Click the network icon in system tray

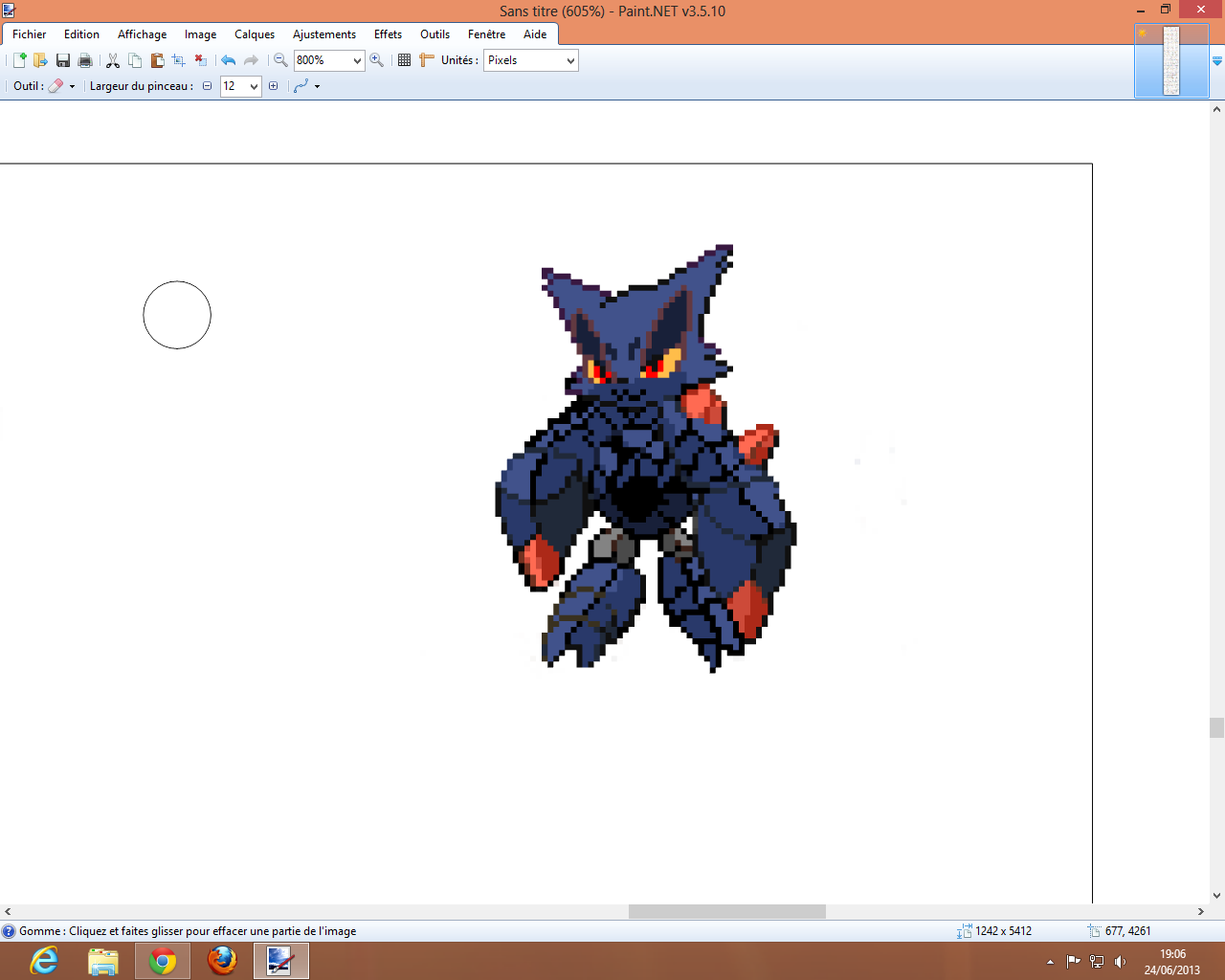1097,962
